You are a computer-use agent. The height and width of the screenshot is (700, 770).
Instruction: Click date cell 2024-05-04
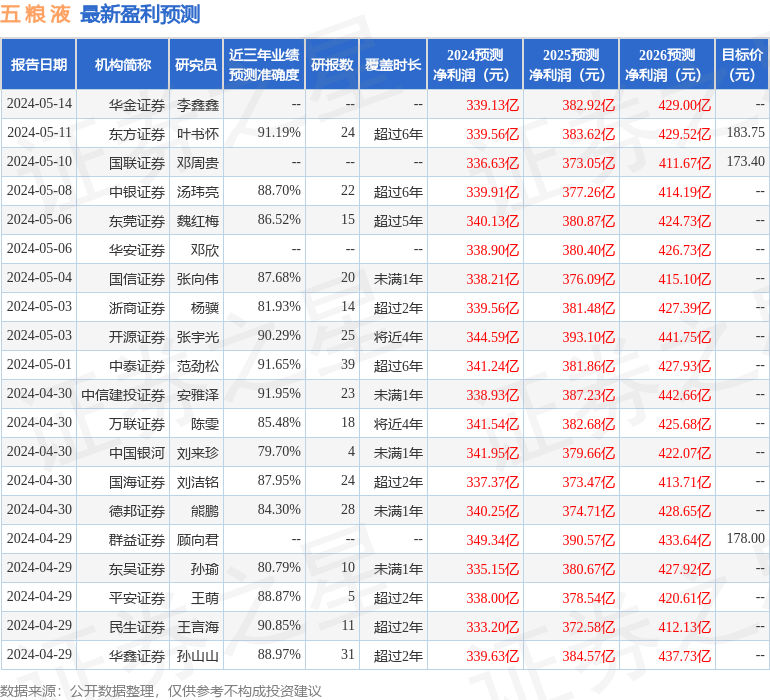39,278
